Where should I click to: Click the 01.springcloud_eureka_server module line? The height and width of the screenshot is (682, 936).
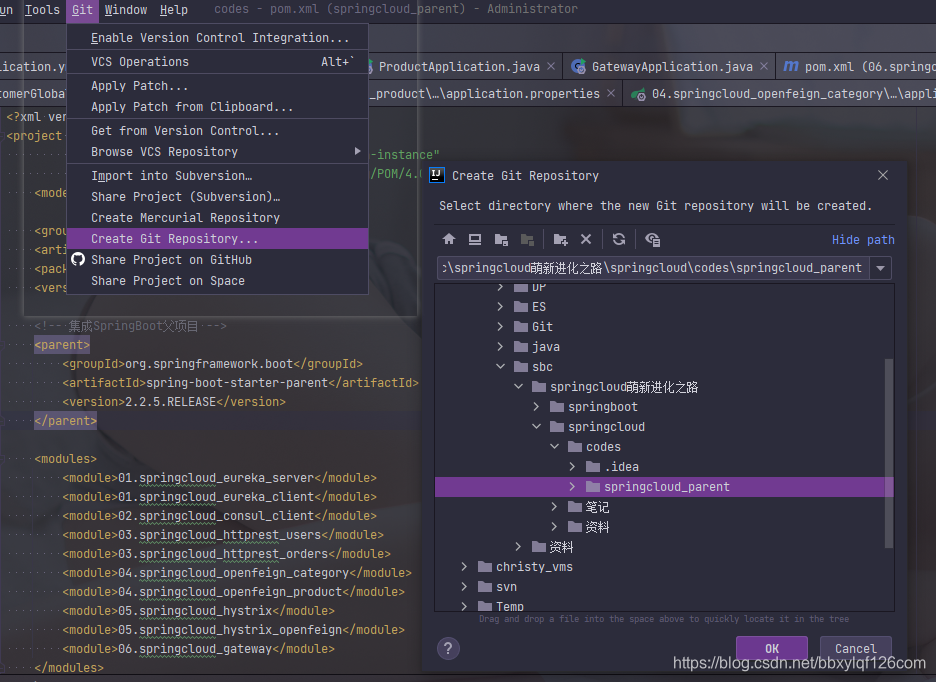pos(220,478)
